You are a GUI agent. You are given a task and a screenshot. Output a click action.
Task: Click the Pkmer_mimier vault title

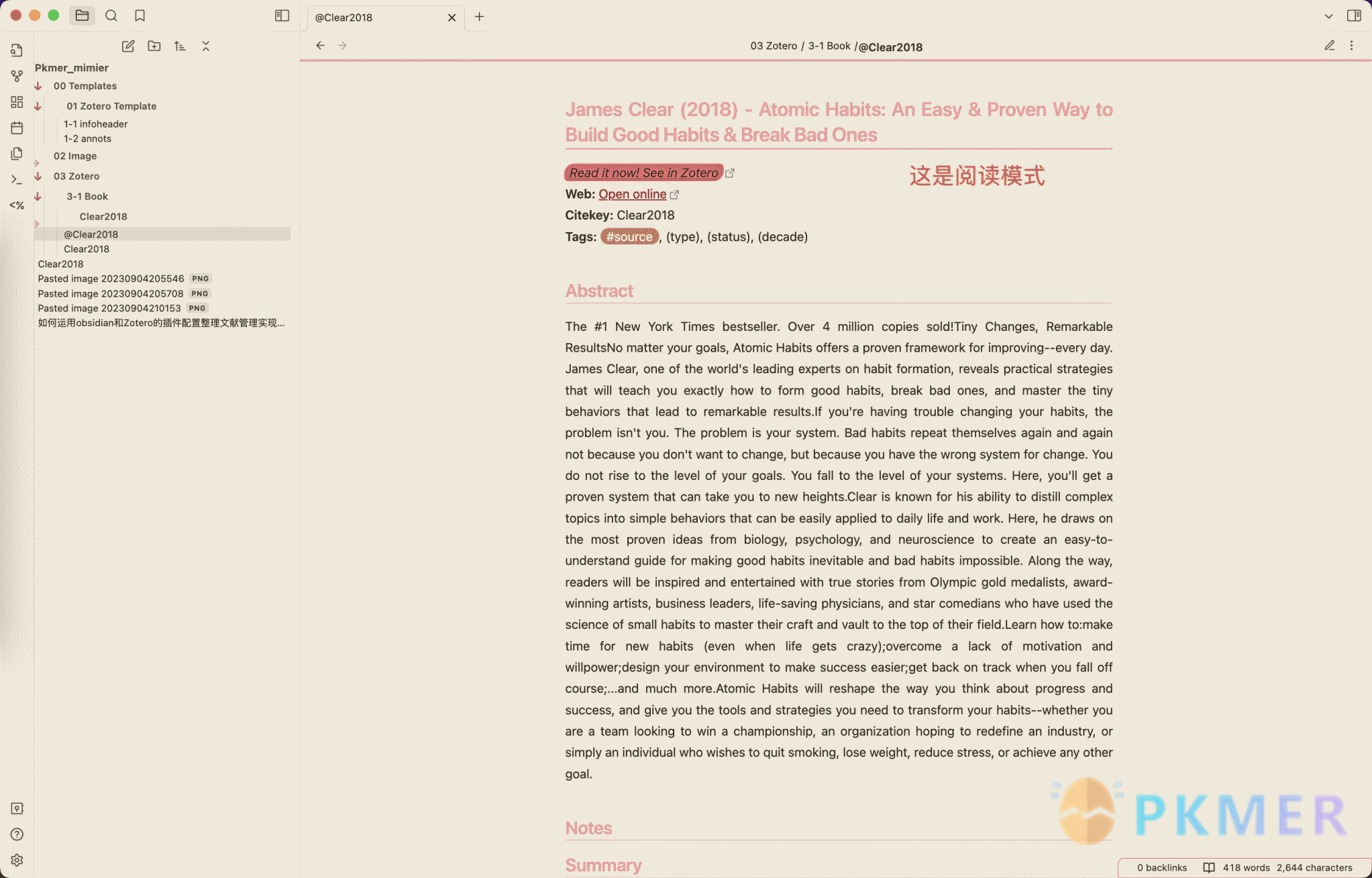tap(71, 68)
